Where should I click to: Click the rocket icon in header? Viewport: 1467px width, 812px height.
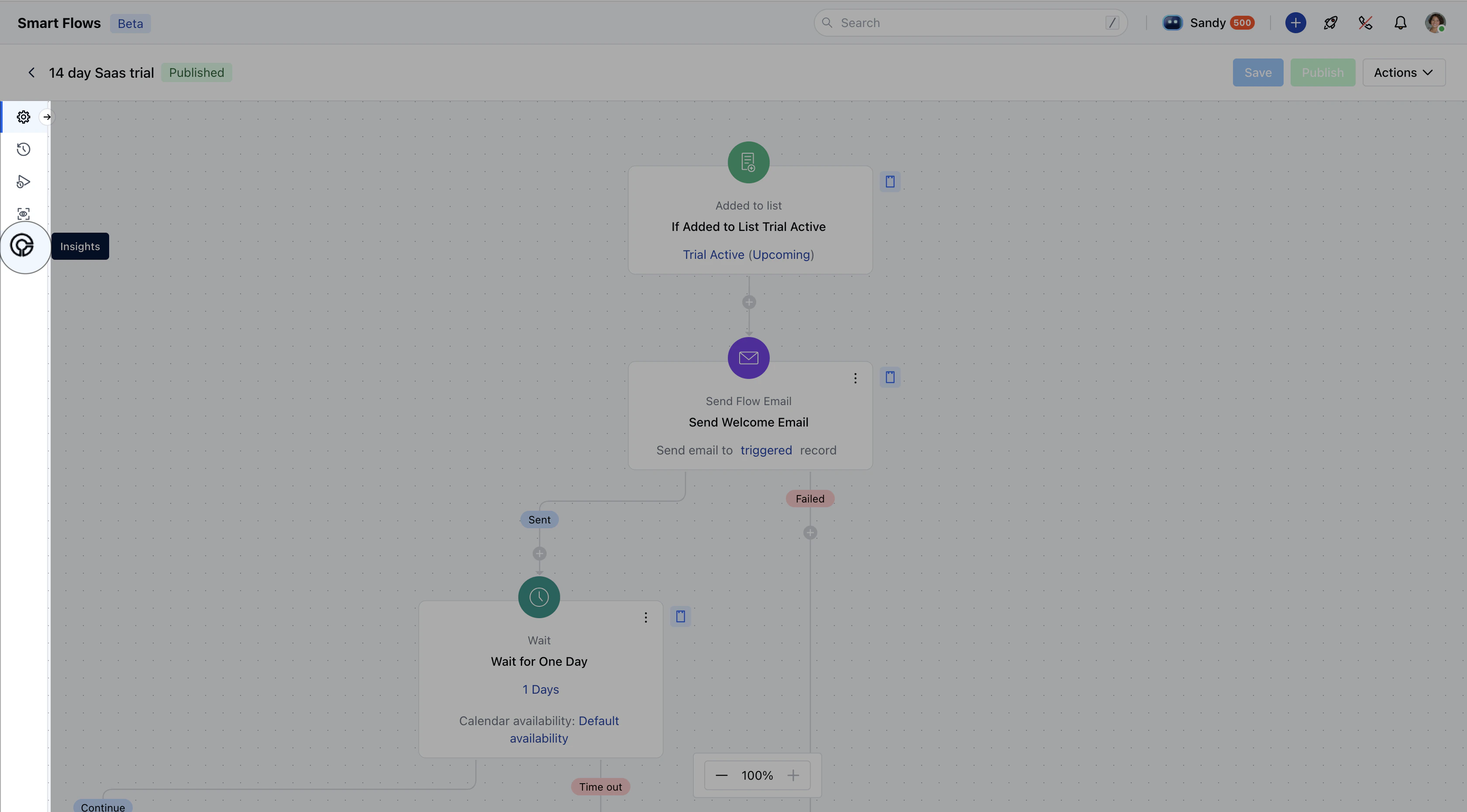1330,23
